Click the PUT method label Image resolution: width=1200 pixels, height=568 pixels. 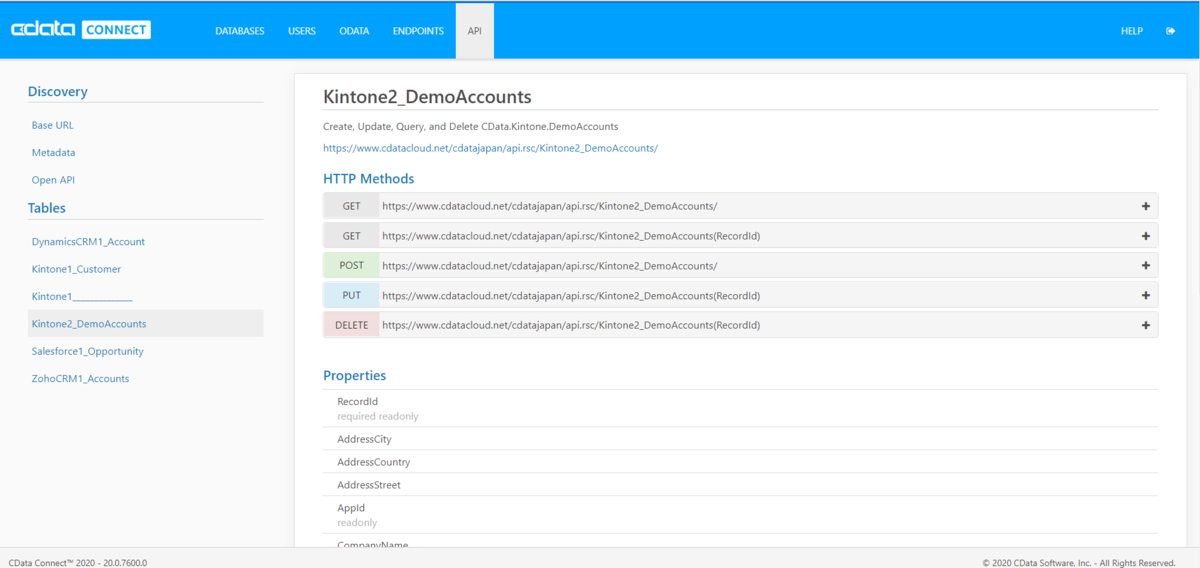(351, 296)
